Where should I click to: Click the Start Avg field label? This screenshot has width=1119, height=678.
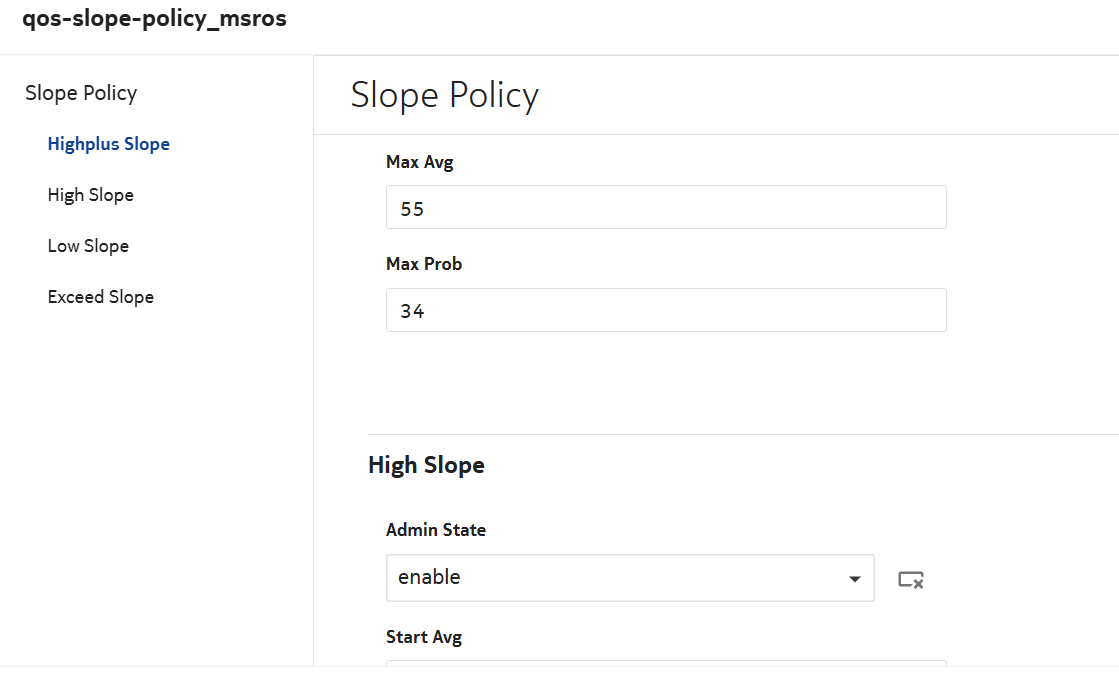tap(424, 637)
